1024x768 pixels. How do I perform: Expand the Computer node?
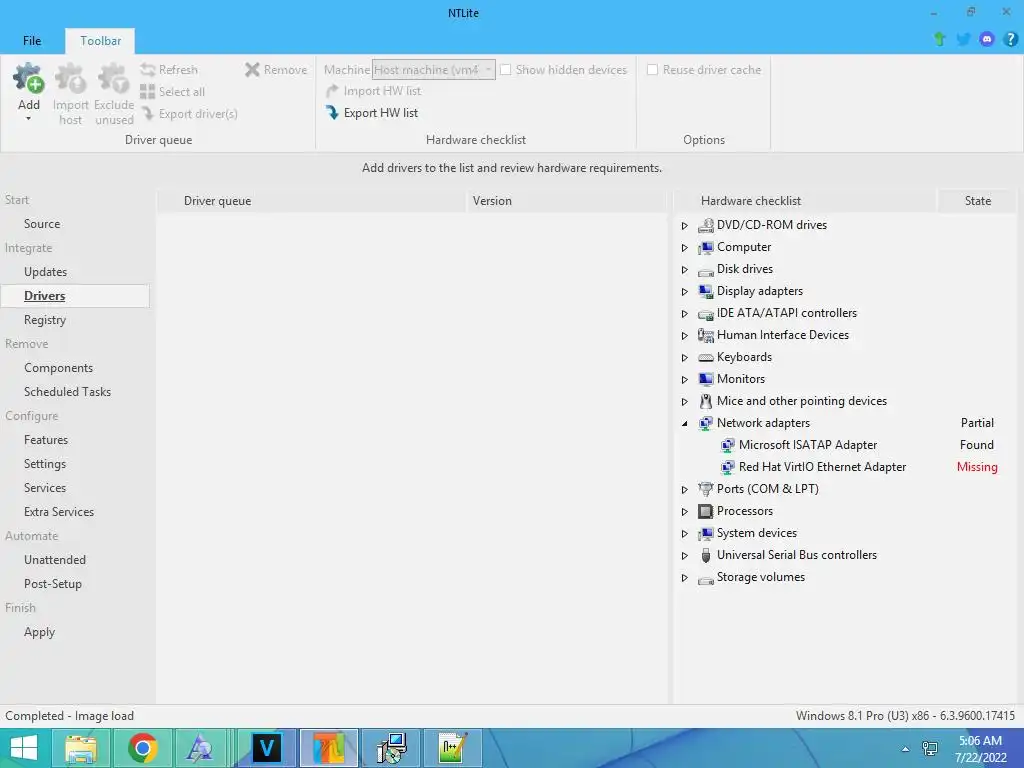684,248
